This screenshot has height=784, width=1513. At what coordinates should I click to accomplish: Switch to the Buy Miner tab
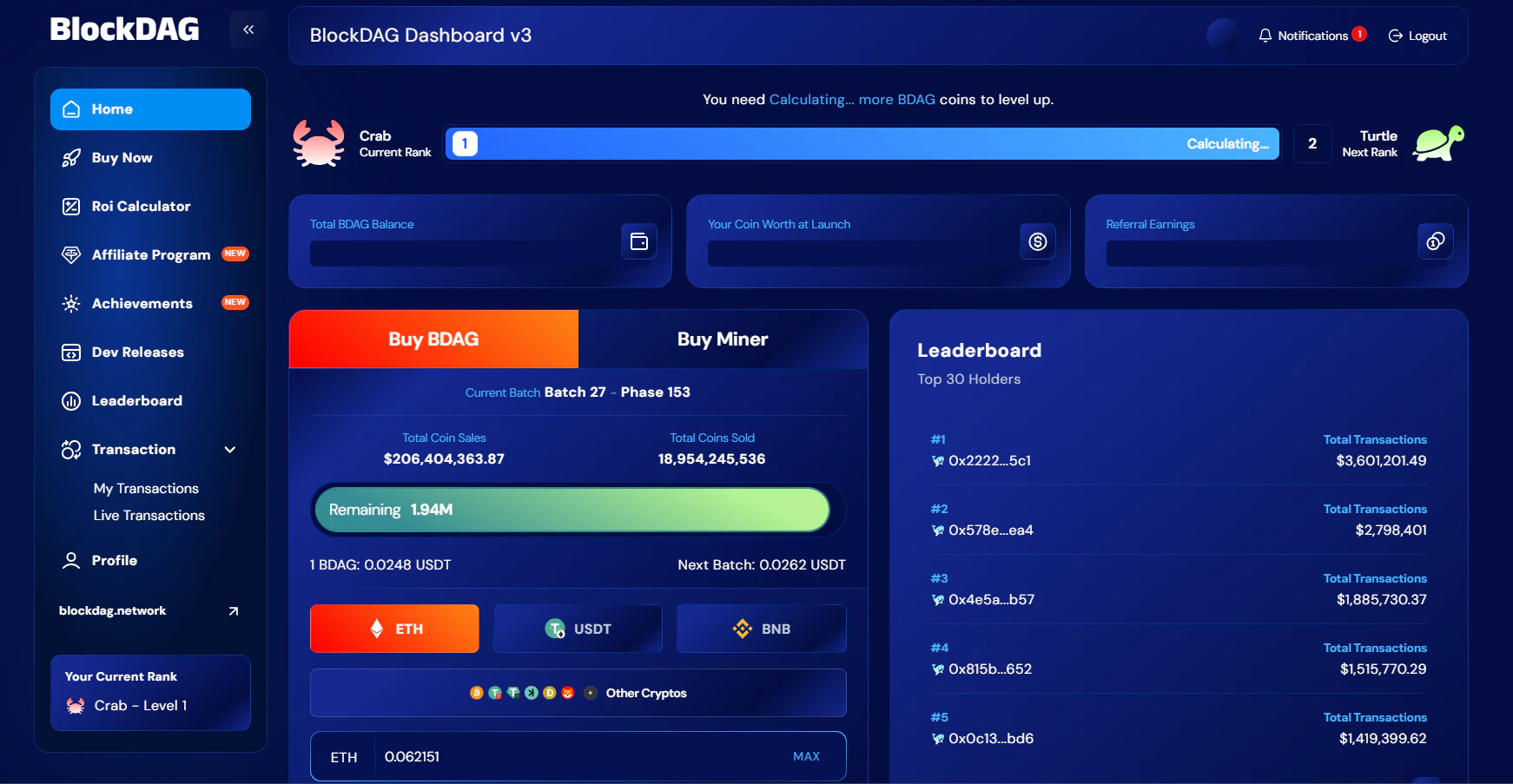pos(723,339)
